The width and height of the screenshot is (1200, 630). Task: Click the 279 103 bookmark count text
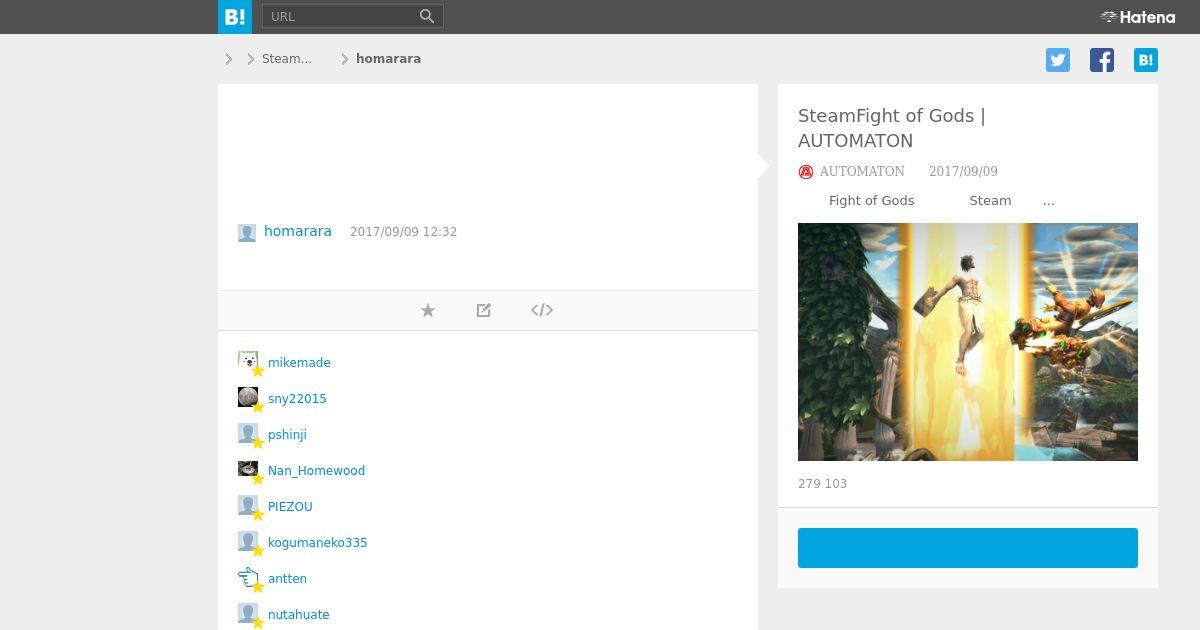(822, 484)
